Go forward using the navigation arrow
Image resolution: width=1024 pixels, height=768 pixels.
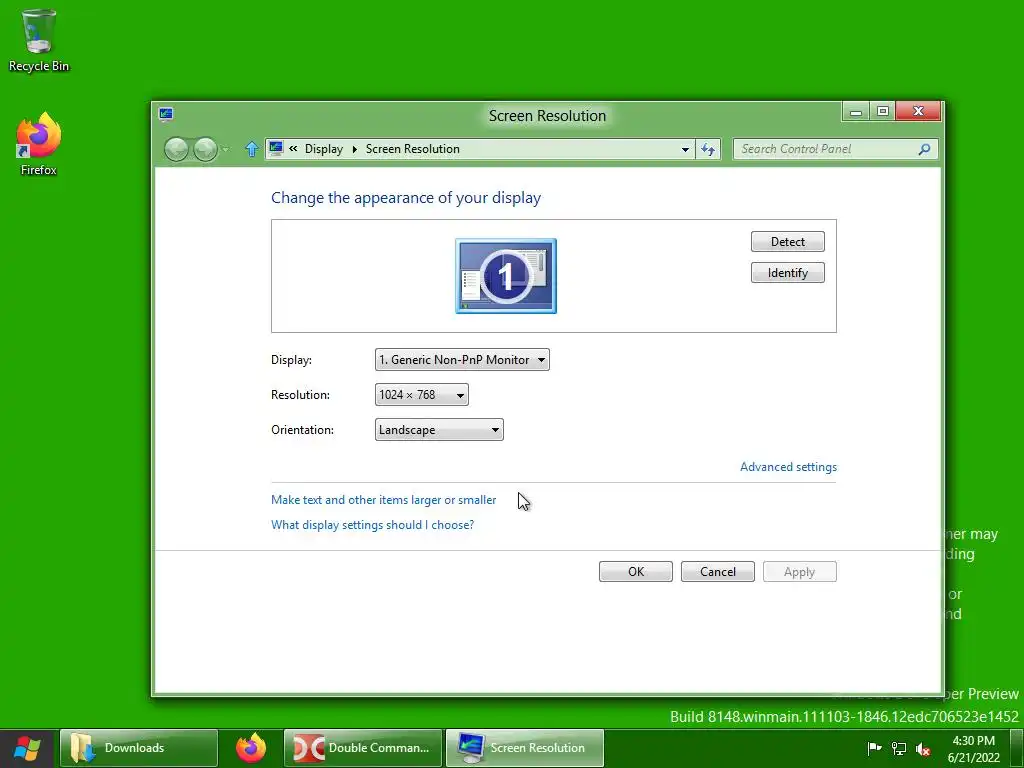click(206, 150)
